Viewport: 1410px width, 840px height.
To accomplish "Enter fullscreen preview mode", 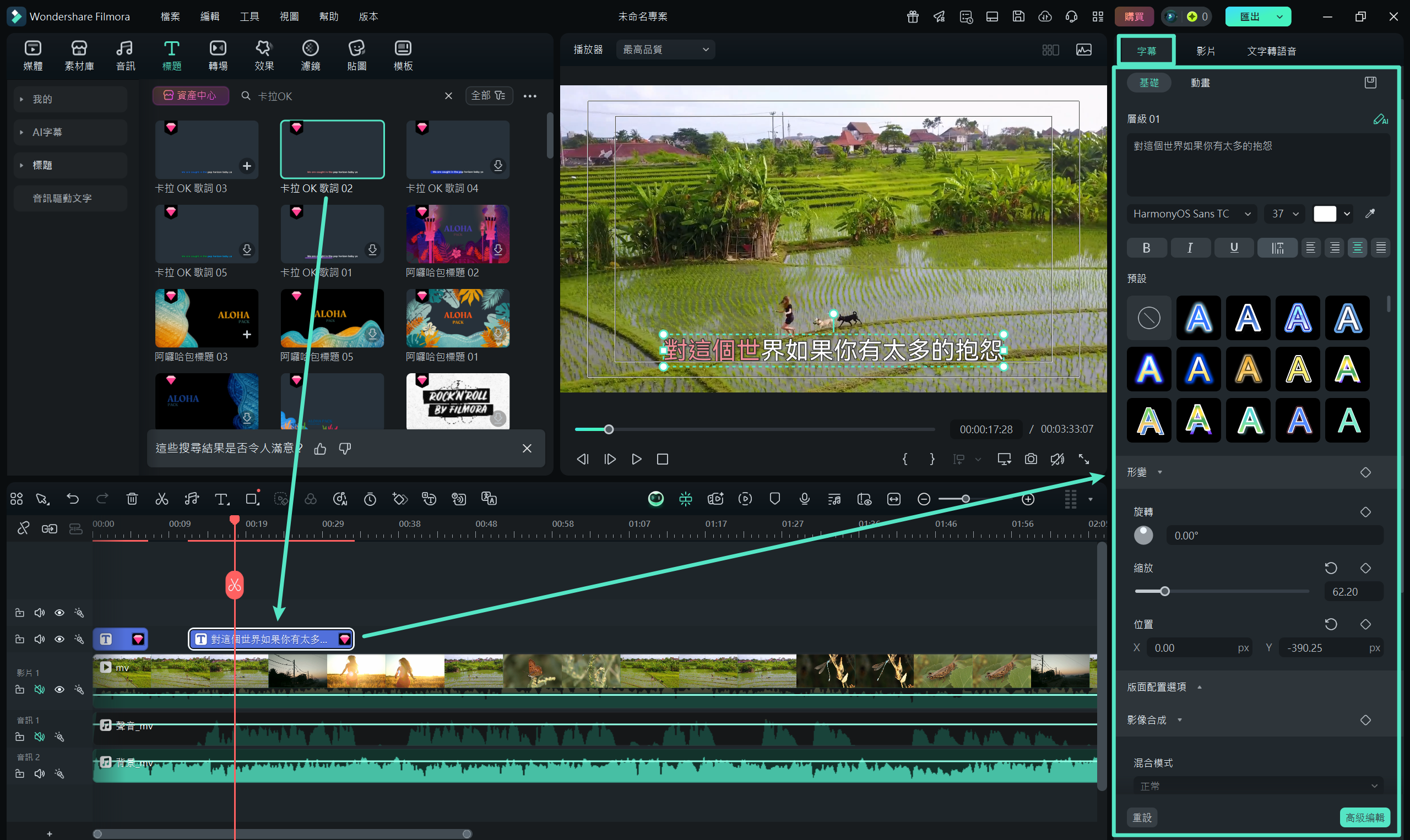I will 1084,459.
